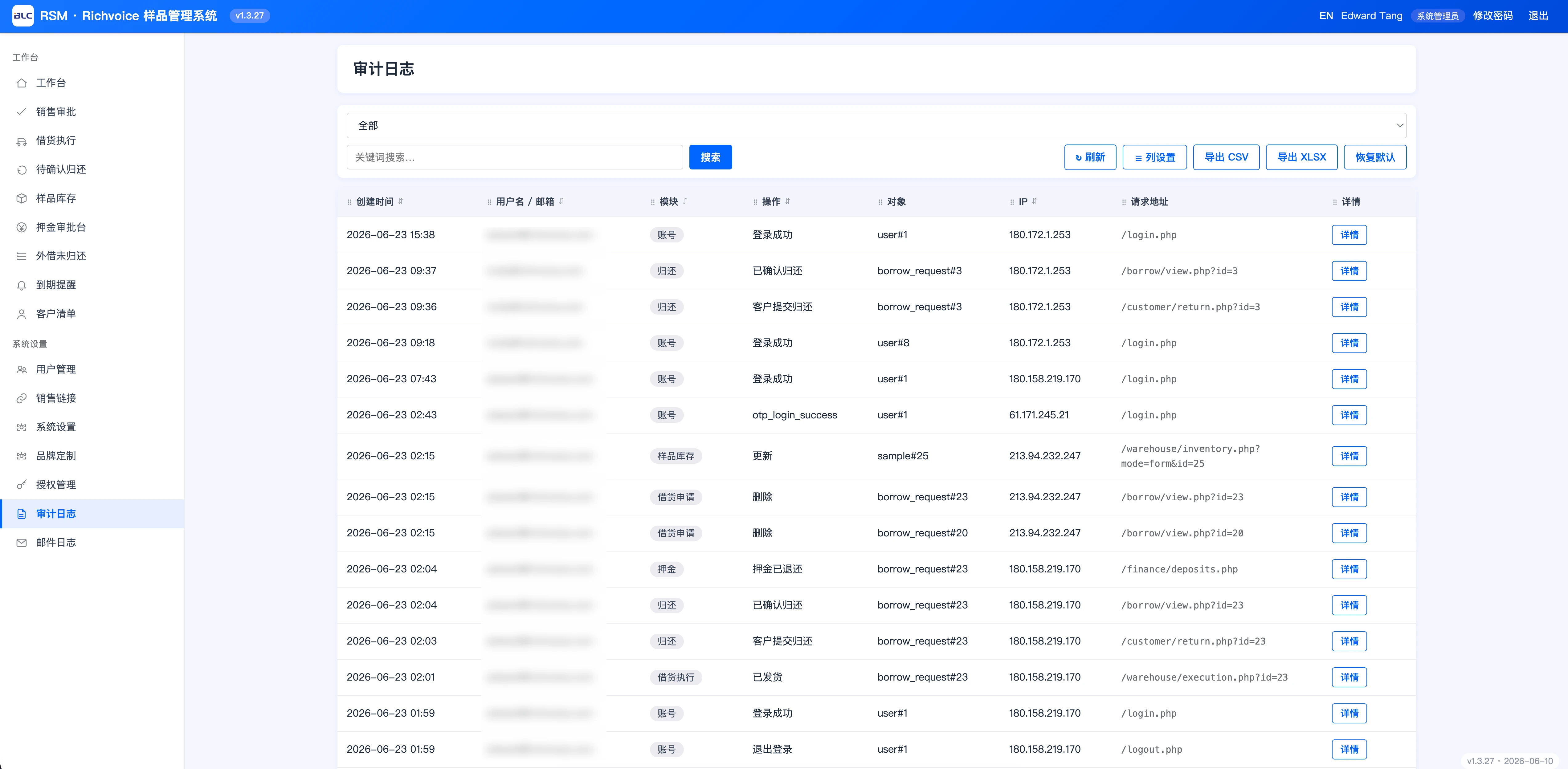View 详情 of the sample#25 更新 row

point(1349,456)
